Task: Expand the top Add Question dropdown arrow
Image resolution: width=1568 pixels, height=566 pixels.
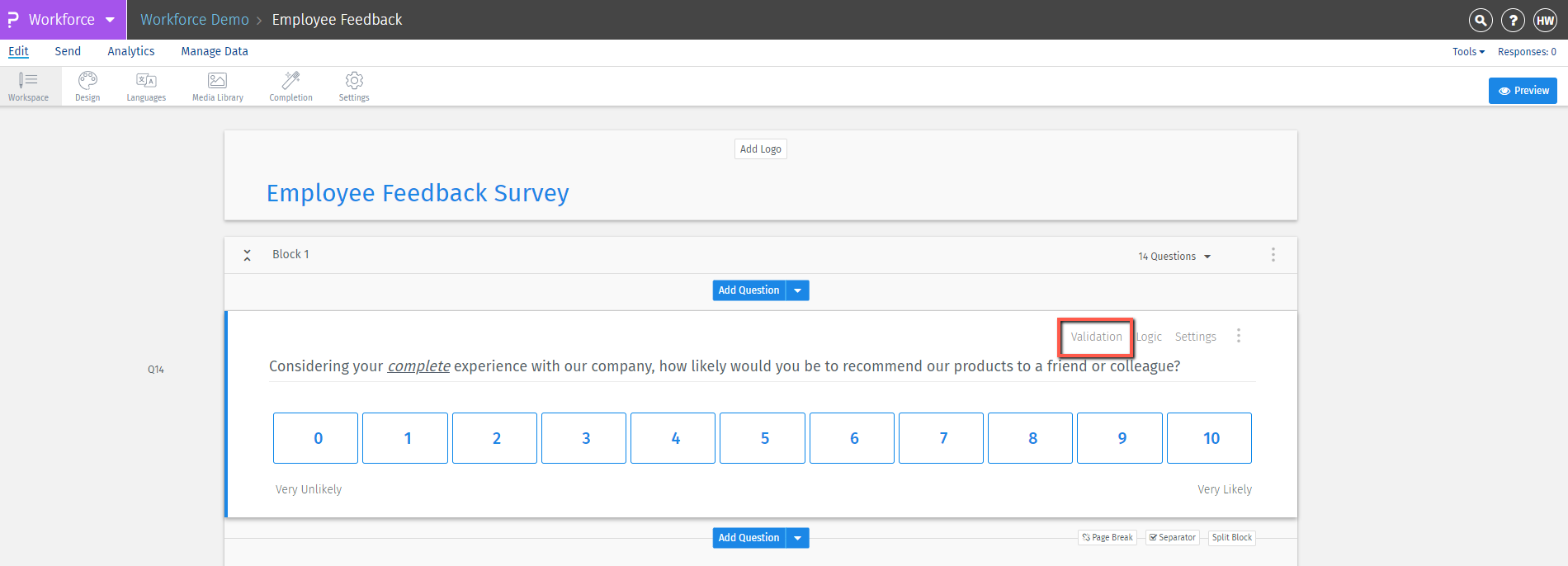Action: coord(797,290)
